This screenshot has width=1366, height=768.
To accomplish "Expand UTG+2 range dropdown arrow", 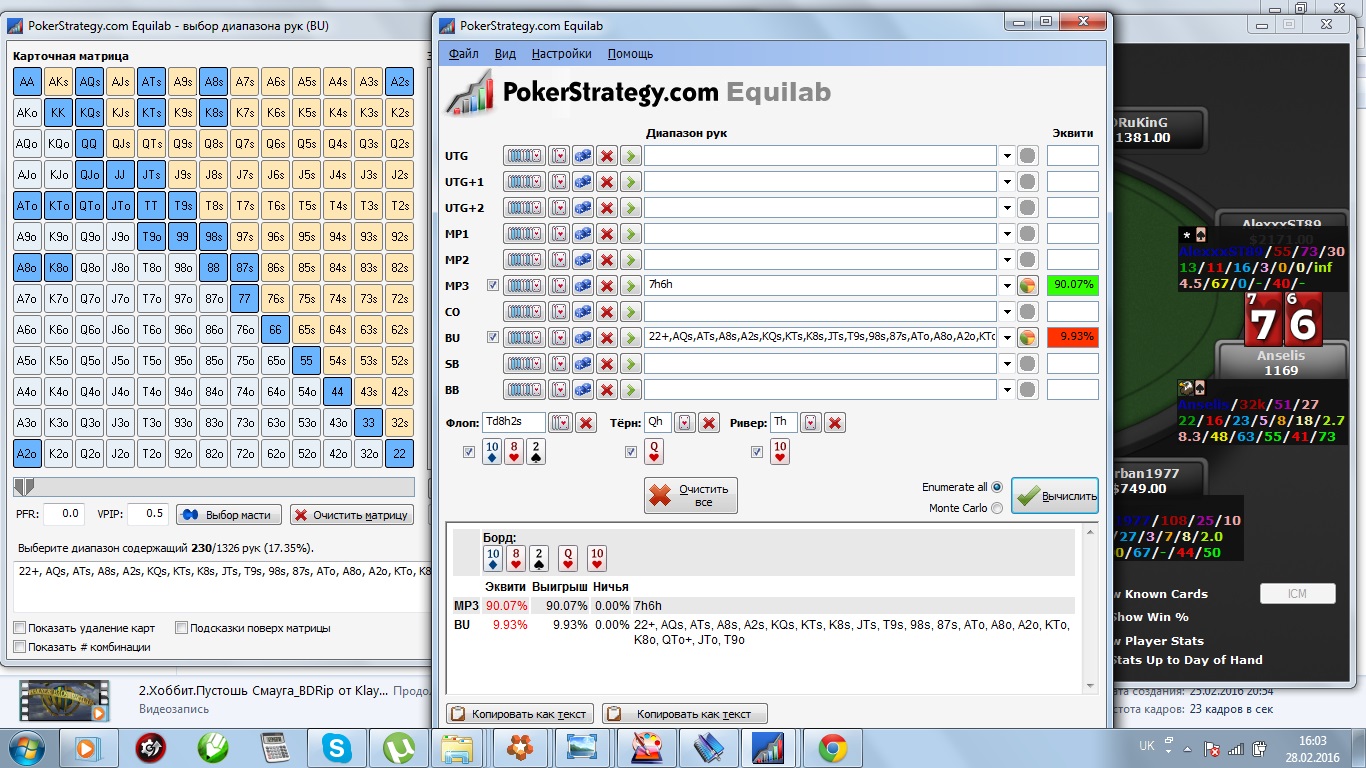I will tap(1005, 207).
